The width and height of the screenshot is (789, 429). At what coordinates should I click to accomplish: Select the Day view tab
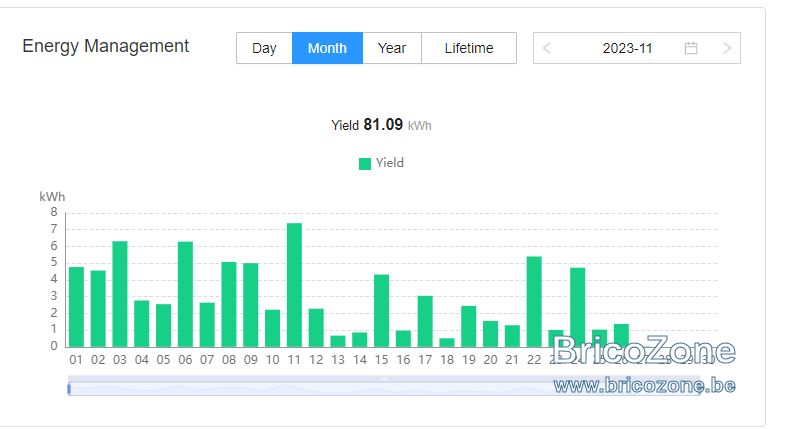(264, 48)
